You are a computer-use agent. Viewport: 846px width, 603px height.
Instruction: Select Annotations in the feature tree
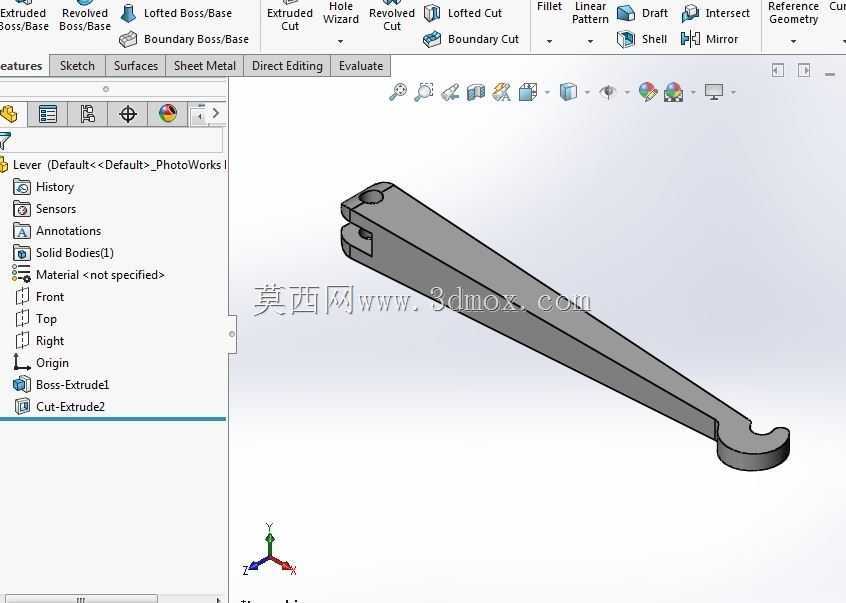pyautogui.click(x=57, y=231)
